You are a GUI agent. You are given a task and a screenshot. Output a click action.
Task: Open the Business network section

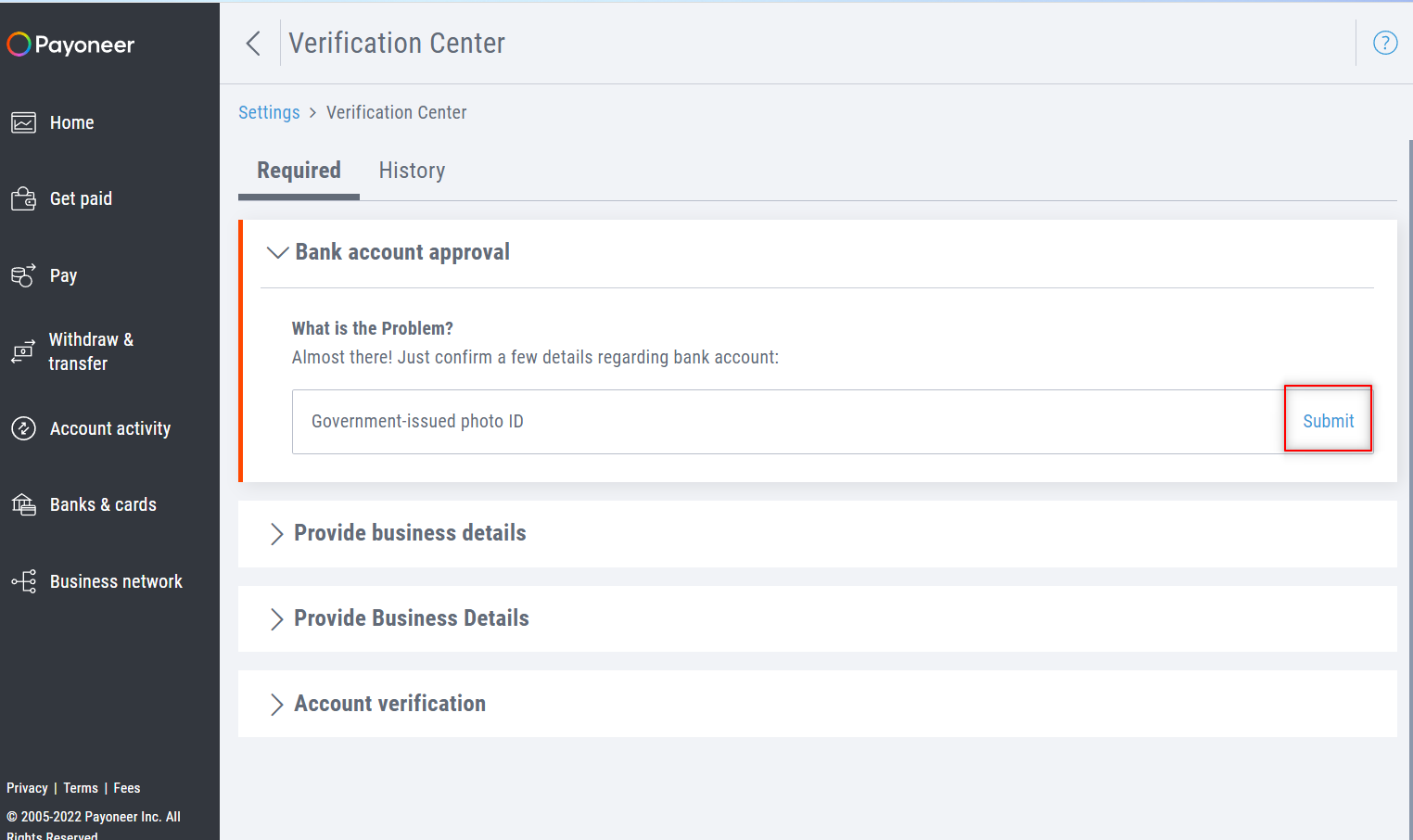tap(116, 580)
